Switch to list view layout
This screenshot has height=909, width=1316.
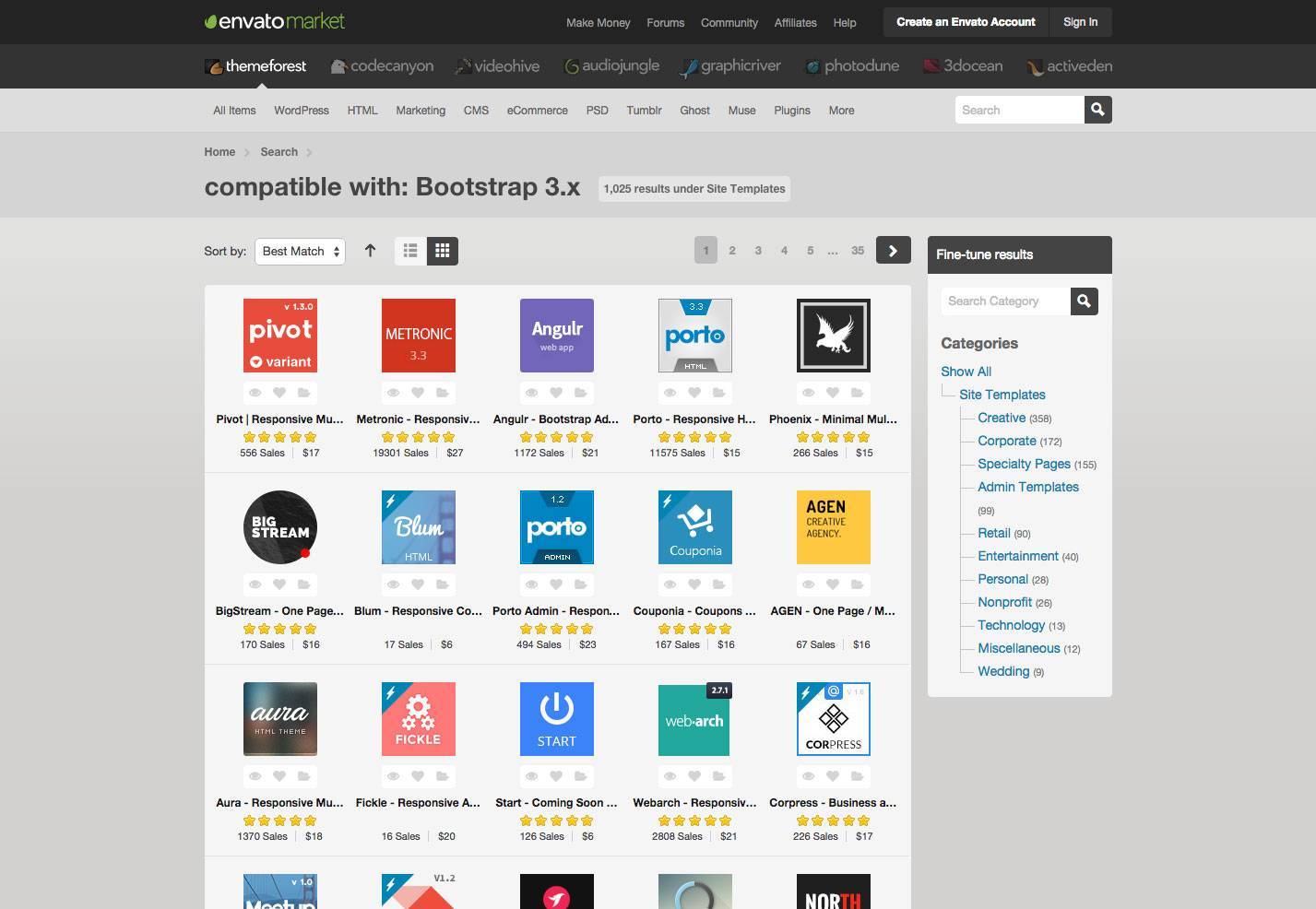point(410,251)
